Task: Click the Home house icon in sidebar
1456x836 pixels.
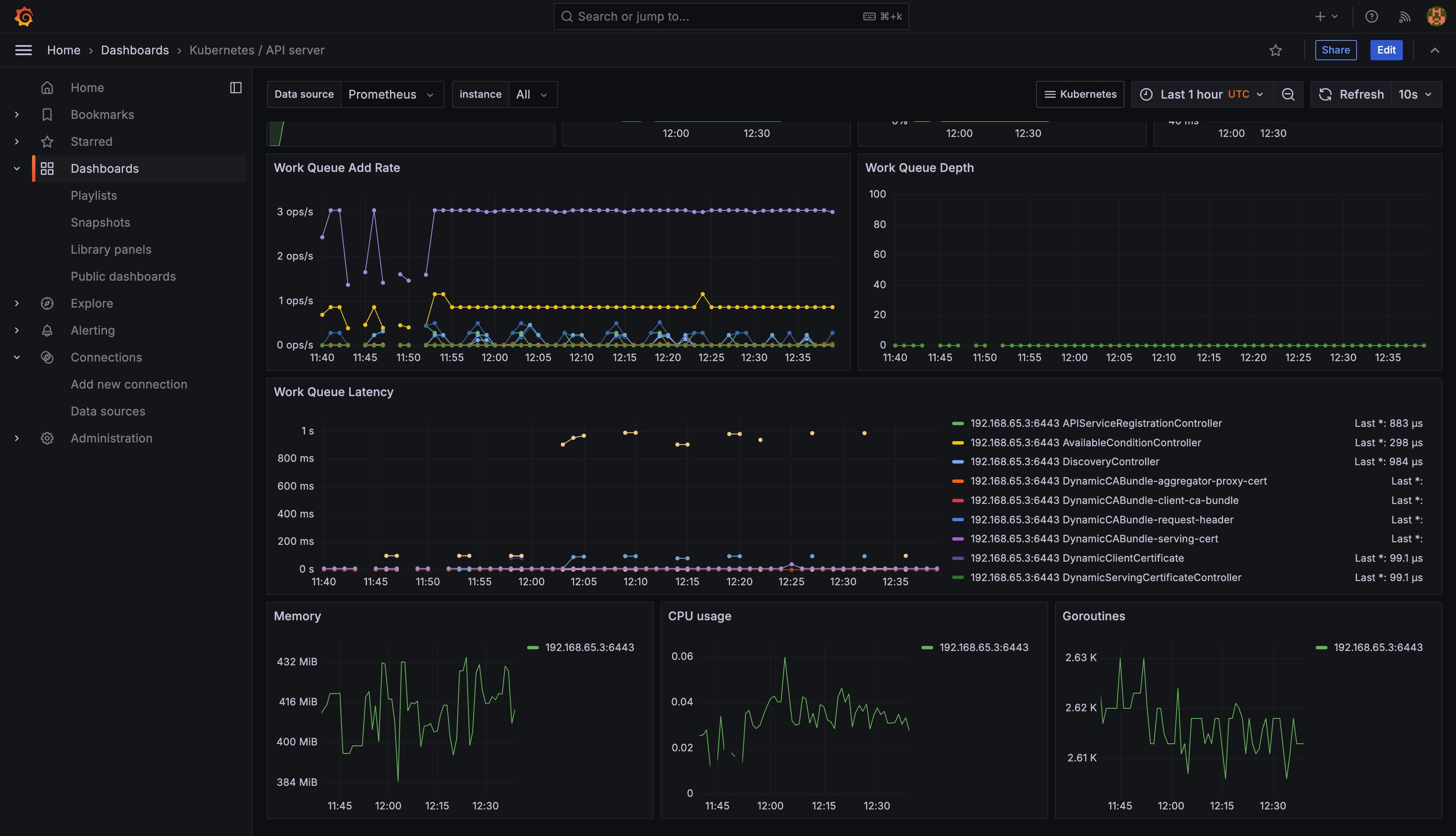Action: (x=47, y=87)
